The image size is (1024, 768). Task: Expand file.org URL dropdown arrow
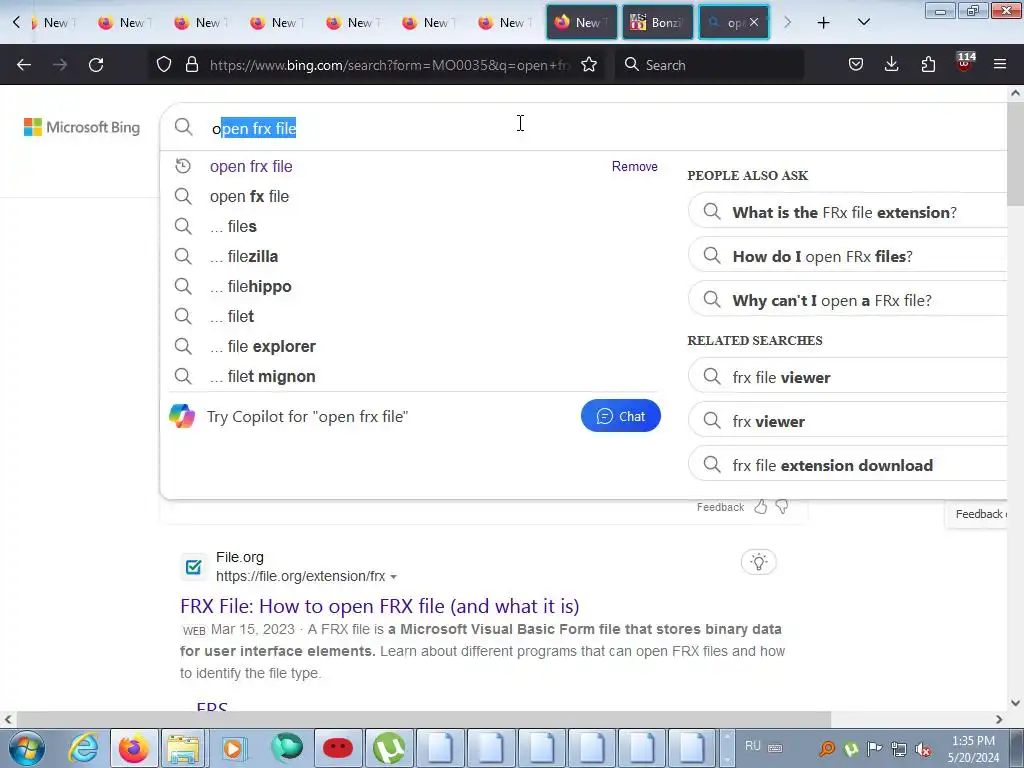[x=393, y=577]
